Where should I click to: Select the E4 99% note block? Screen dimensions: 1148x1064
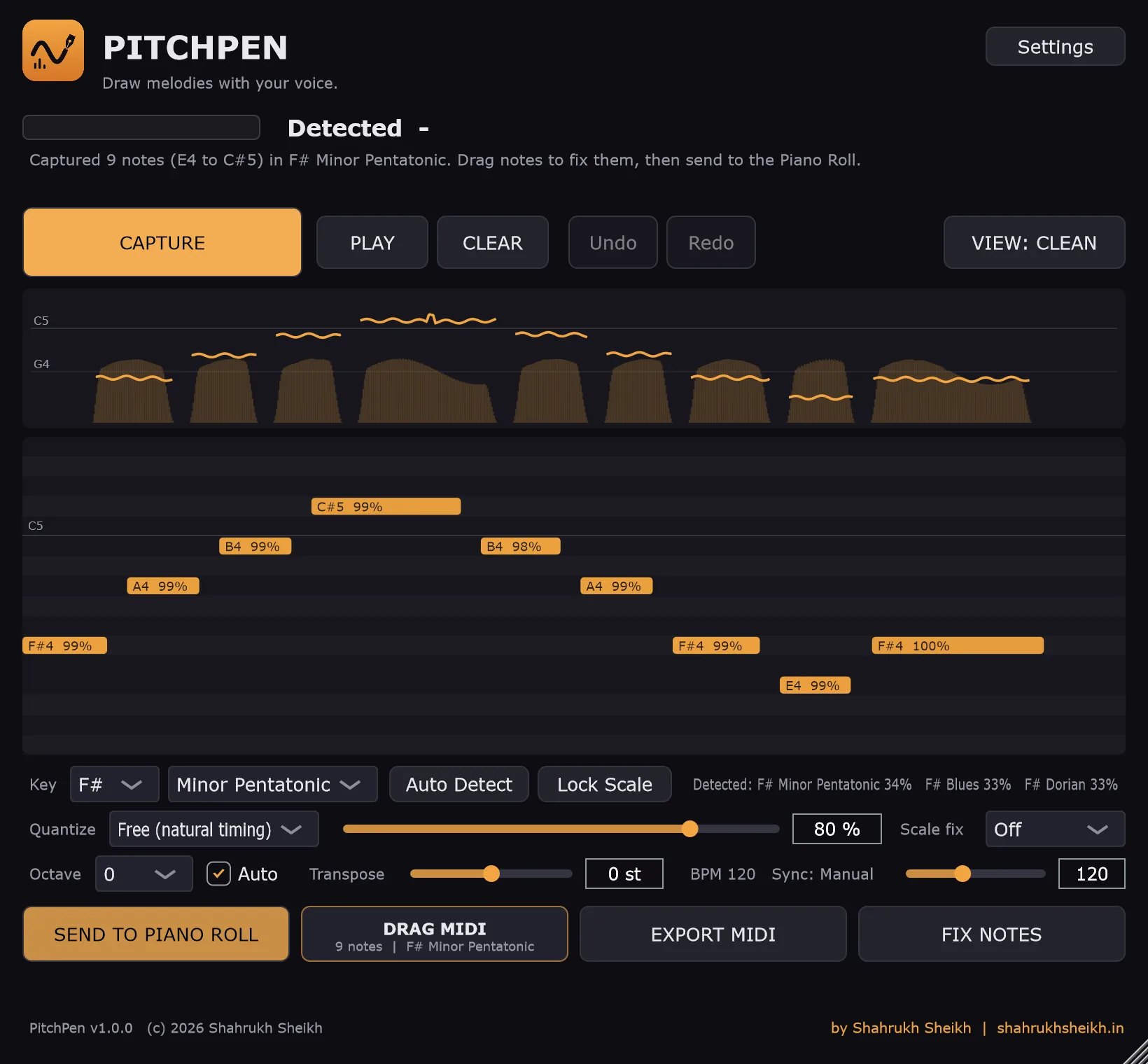815,685
